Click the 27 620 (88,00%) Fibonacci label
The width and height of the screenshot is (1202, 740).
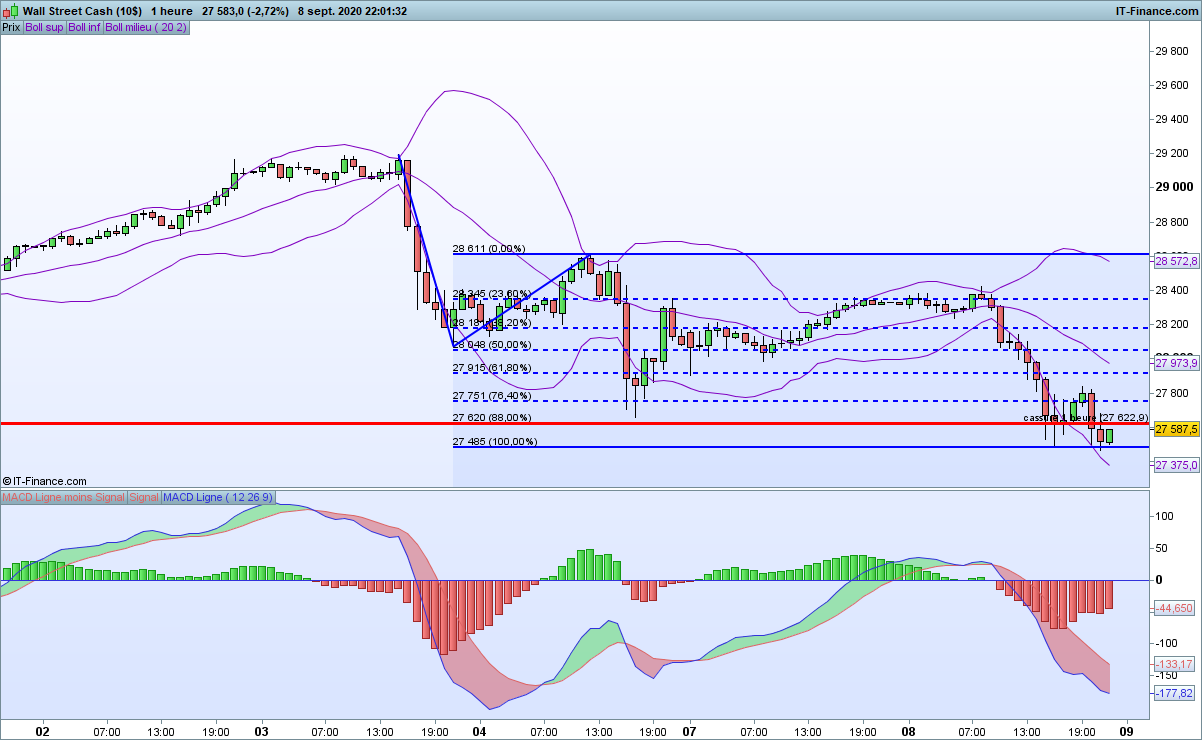pos(492,418)
